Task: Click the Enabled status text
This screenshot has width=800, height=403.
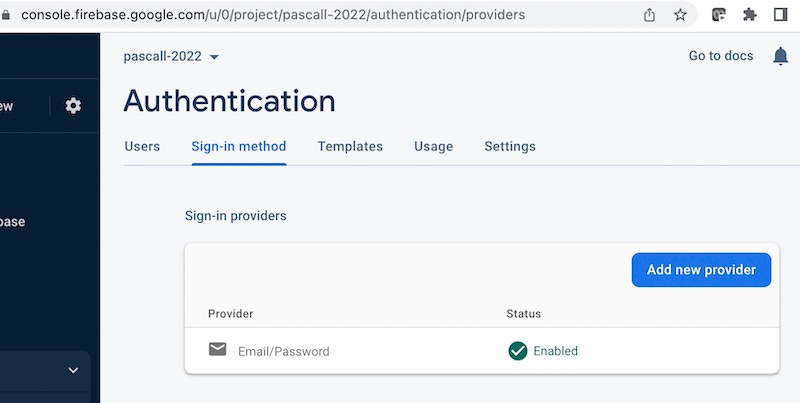Action: 556,351
